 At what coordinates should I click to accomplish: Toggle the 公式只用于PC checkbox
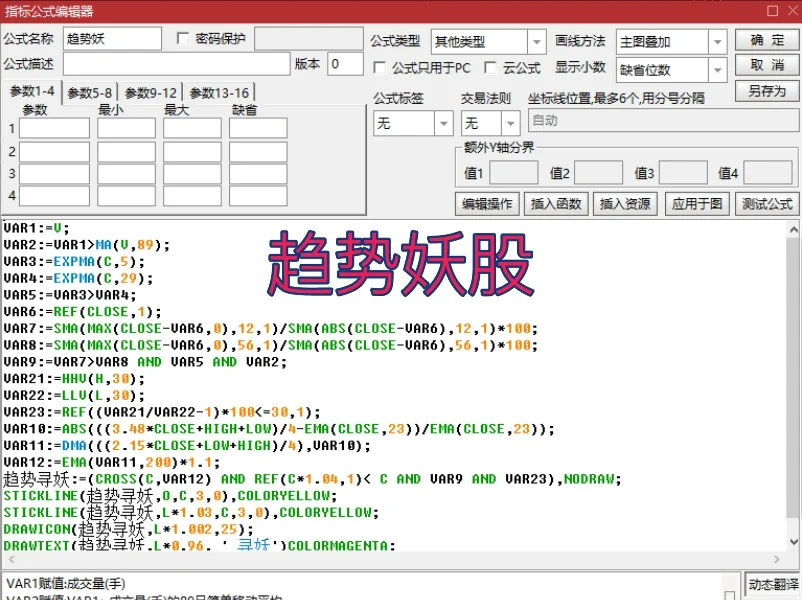pyautogui.click(x=380, y=68)
